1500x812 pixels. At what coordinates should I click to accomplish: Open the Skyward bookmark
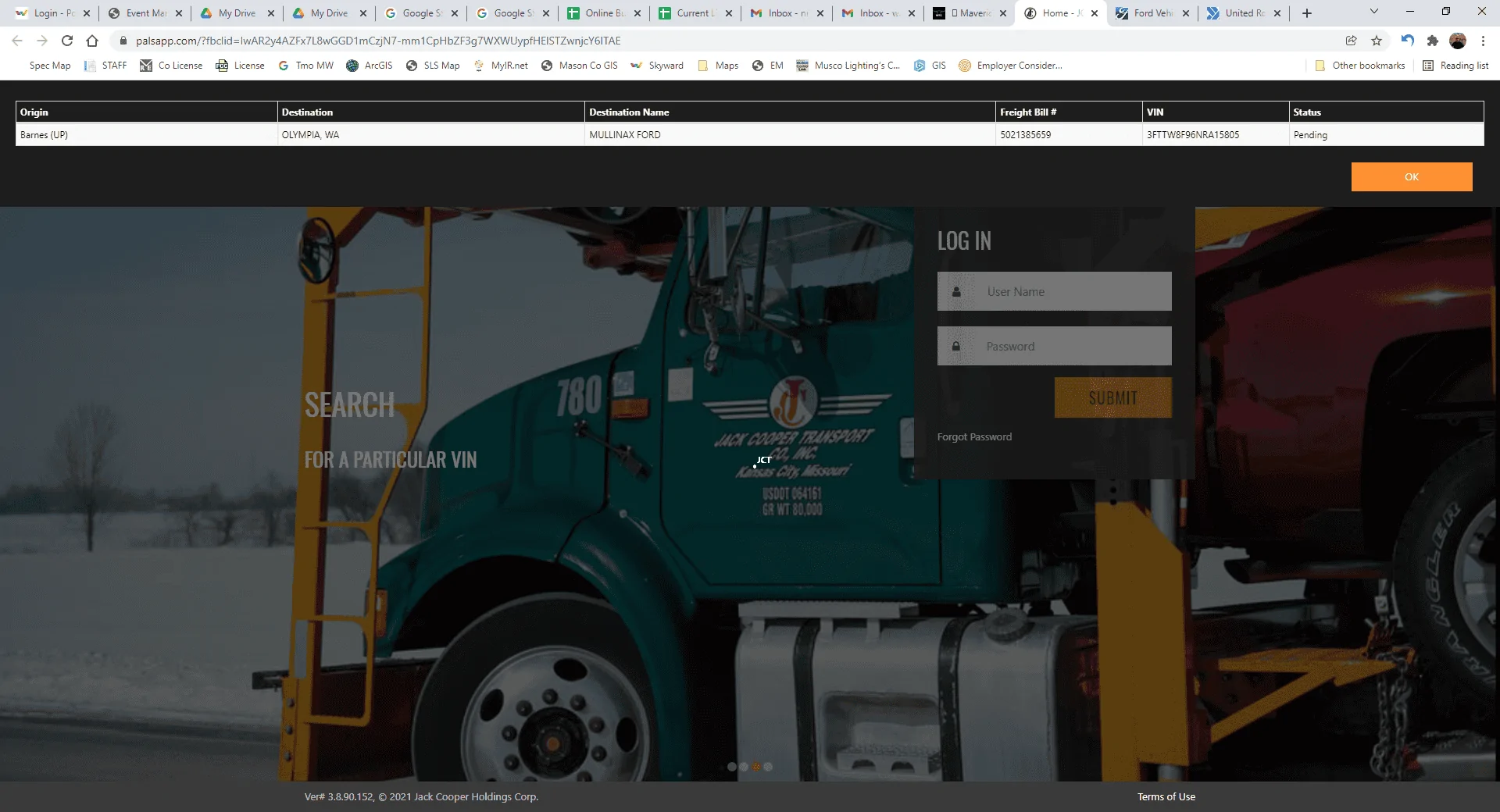pyautogui.click(x=657, y=66)
